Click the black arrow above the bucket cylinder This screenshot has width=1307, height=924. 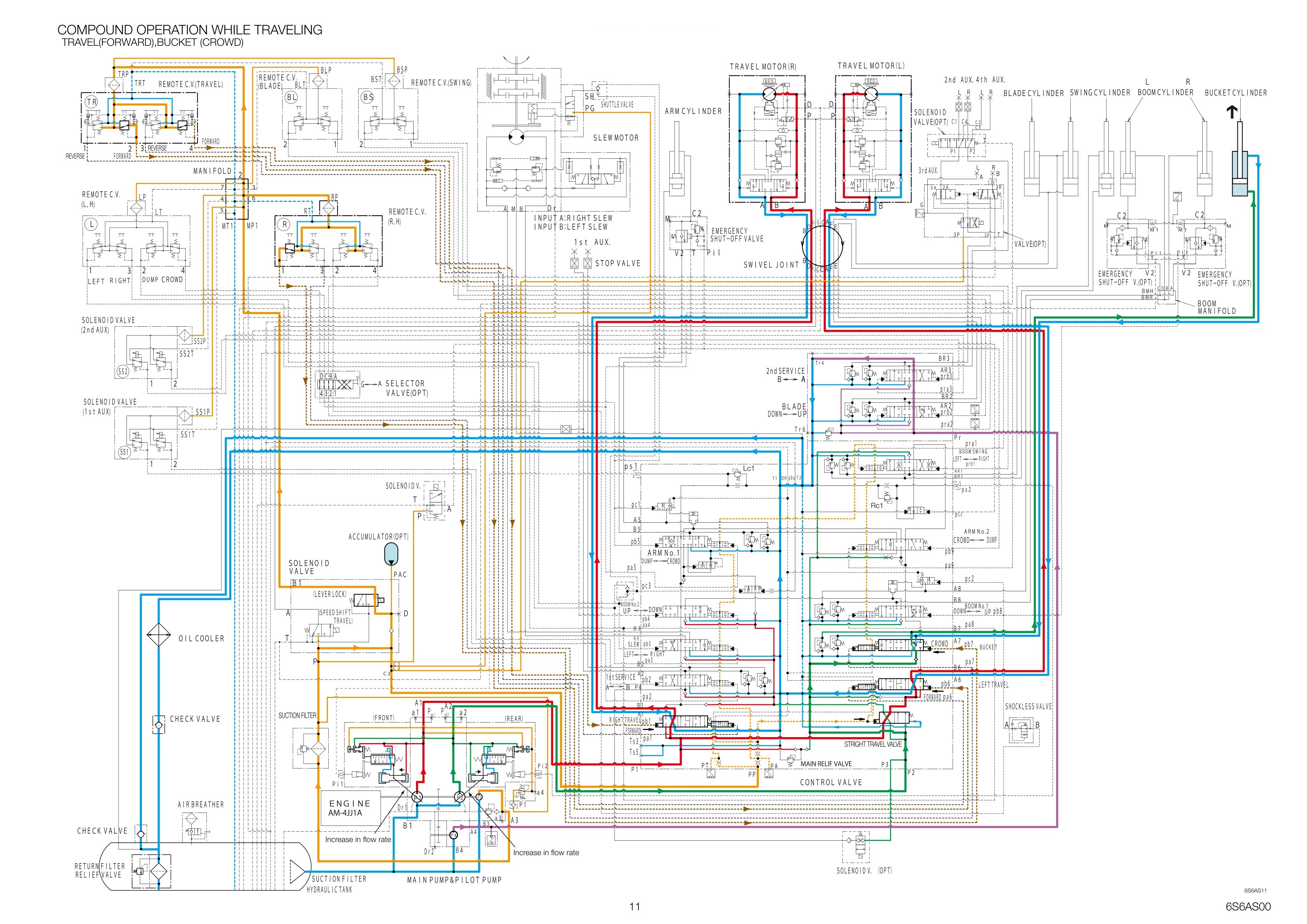[1232, 112]
